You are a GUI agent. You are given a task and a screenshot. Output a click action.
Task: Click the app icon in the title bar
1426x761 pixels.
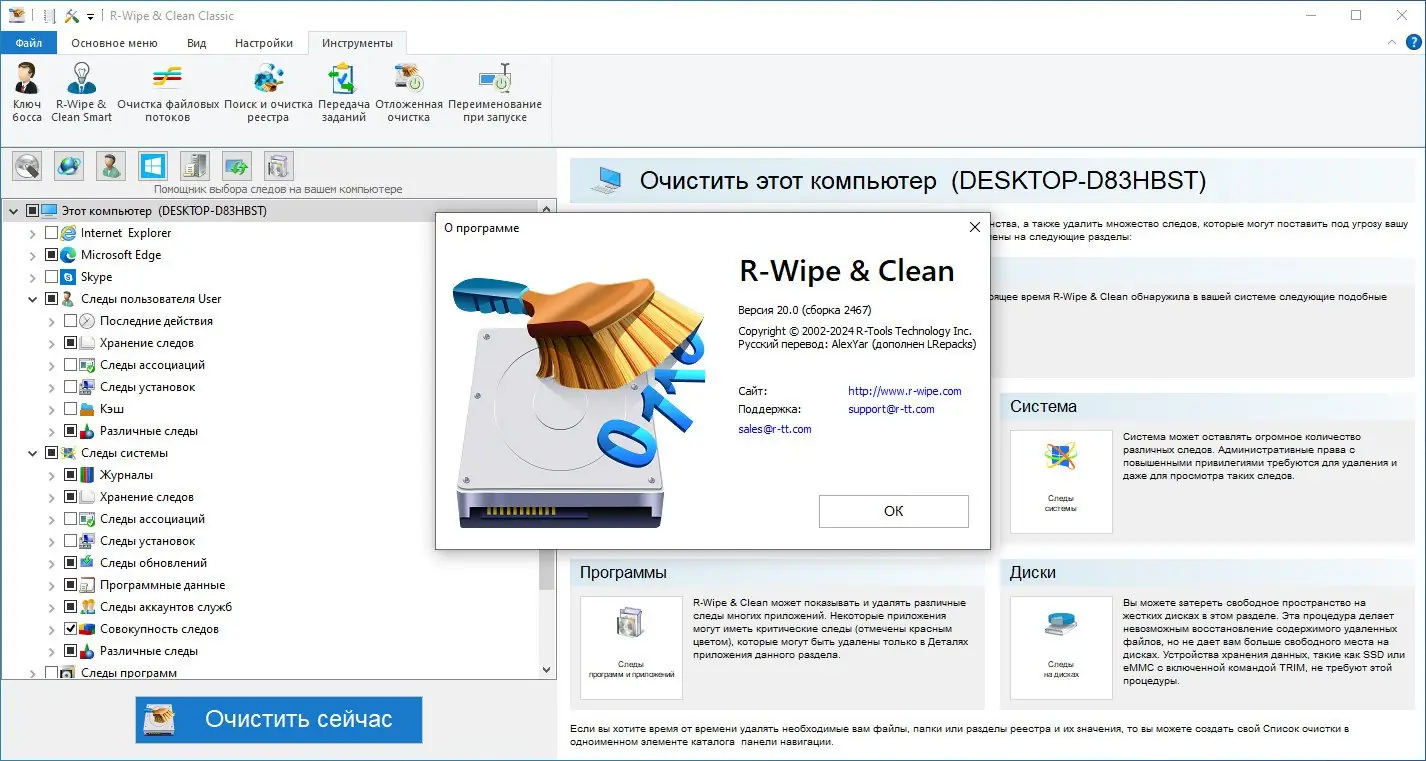pos(16,15)
